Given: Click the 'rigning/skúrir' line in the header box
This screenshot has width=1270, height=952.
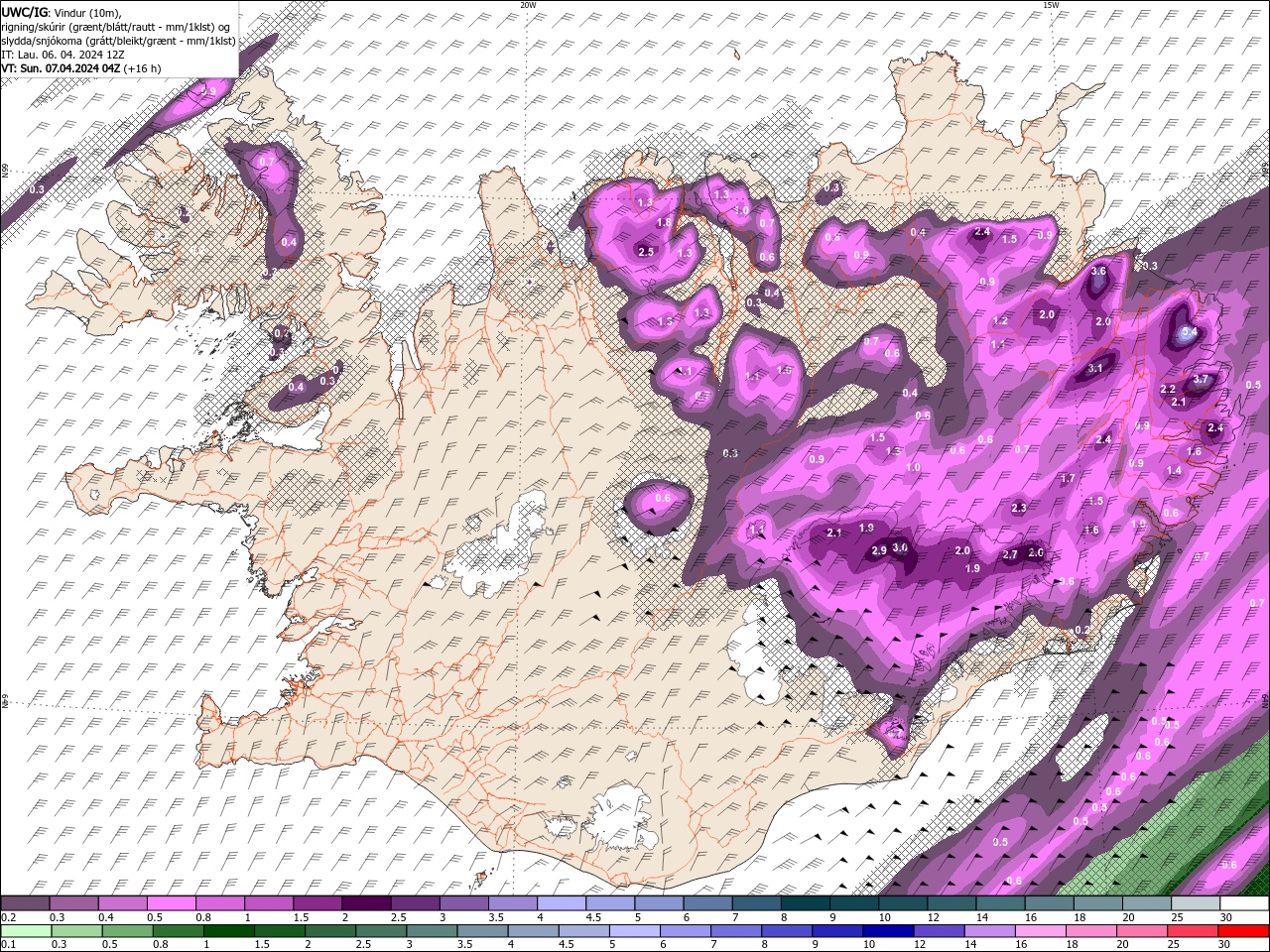Looking at the screenshot, I should [x=116, y=26].
